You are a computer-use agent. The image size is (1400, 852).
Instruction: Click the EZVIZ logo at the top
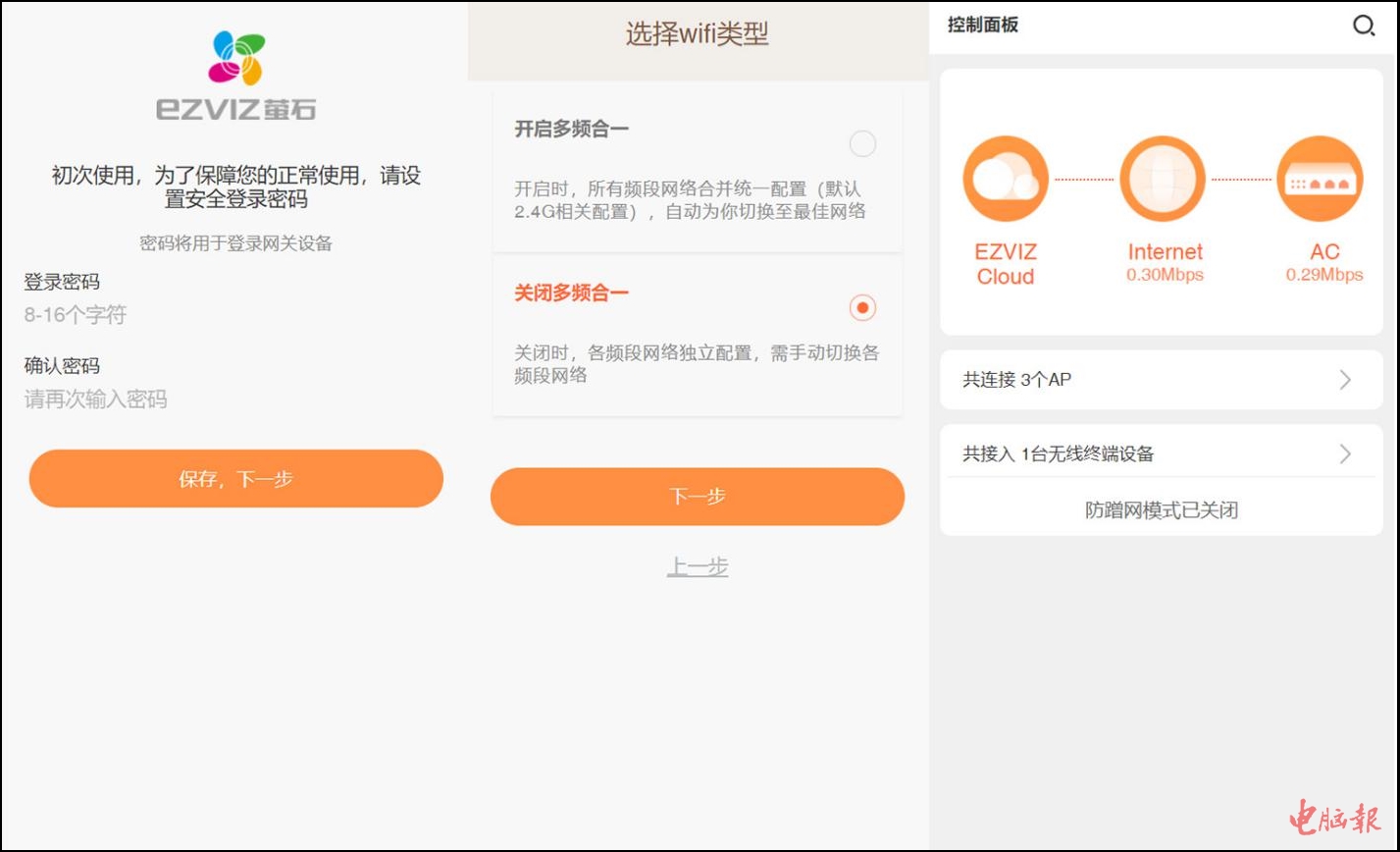[235, 77]
